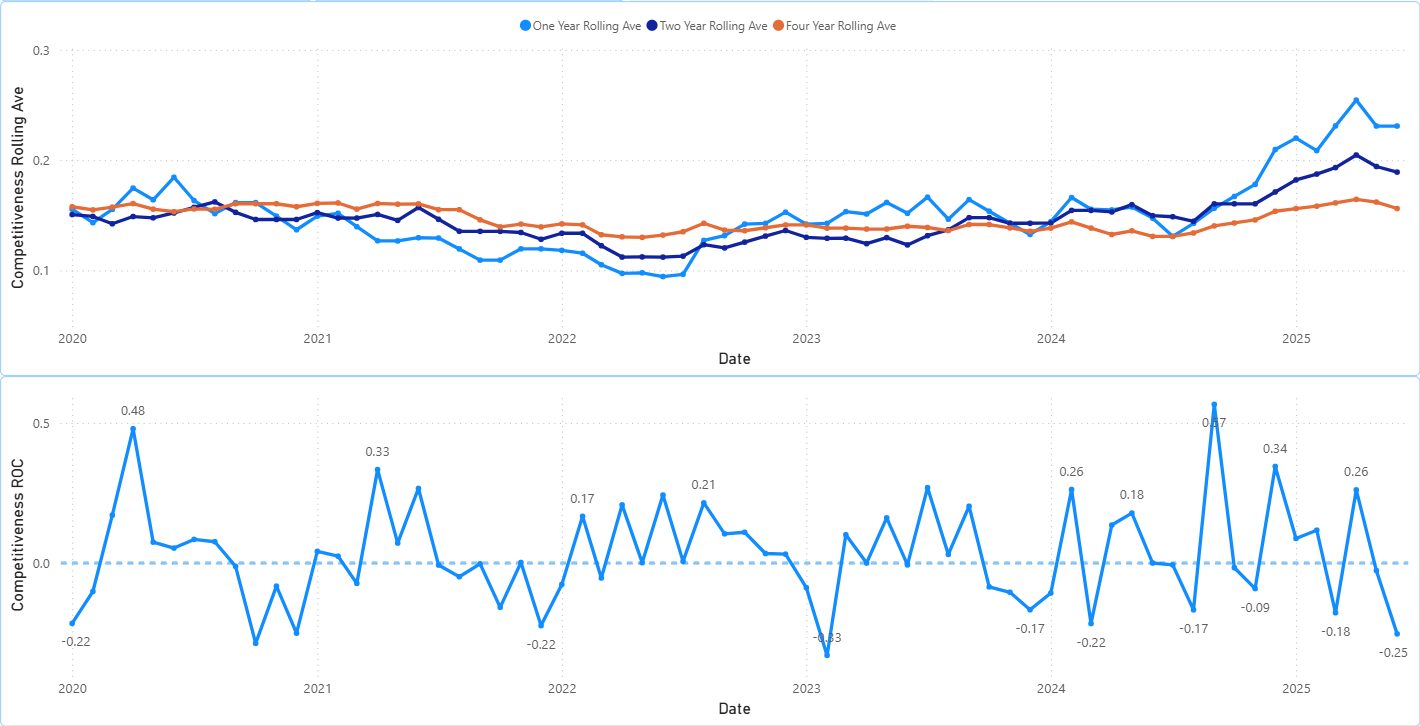Highlight the "Four Year Rolling Ave" legend label
Viewport: 1420px width, 726px height.
[840, 26]
